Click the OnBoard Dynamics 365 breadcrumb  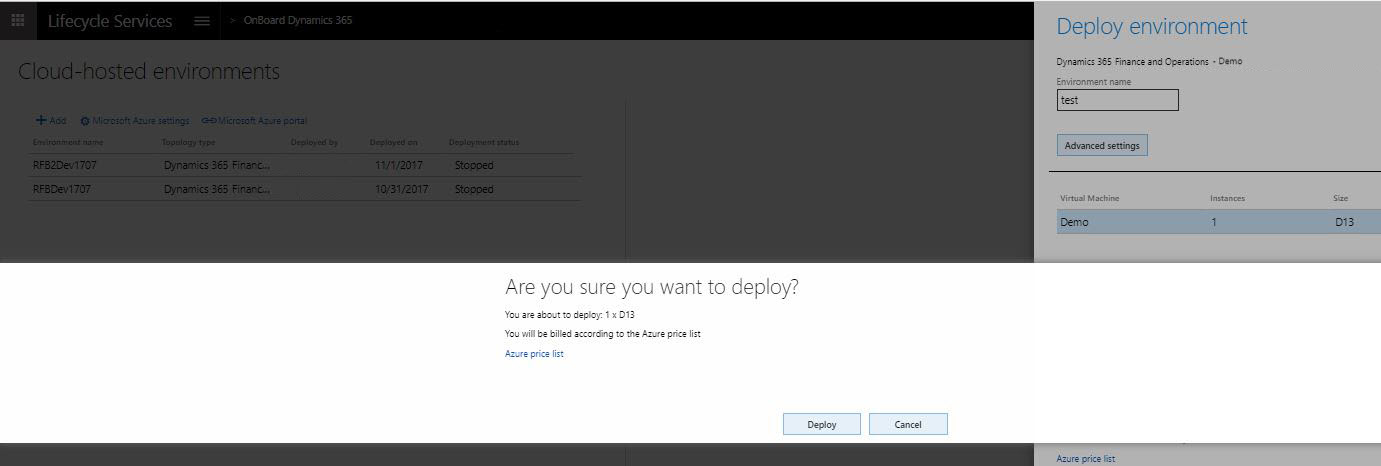(x=298, y=20)
